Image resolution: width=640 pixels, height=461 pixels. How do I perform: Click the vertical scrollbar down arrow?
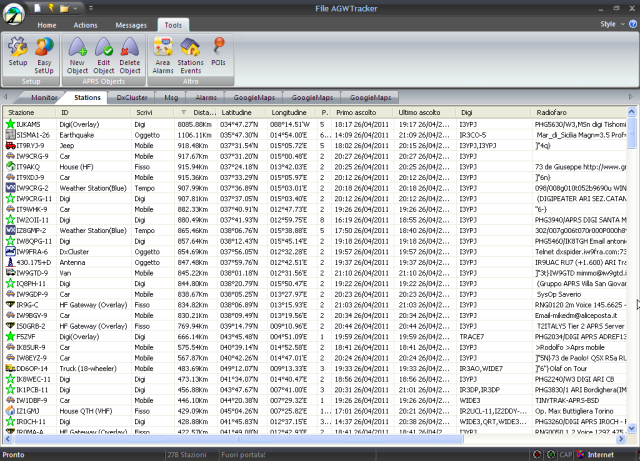click(x=631, y=428)
